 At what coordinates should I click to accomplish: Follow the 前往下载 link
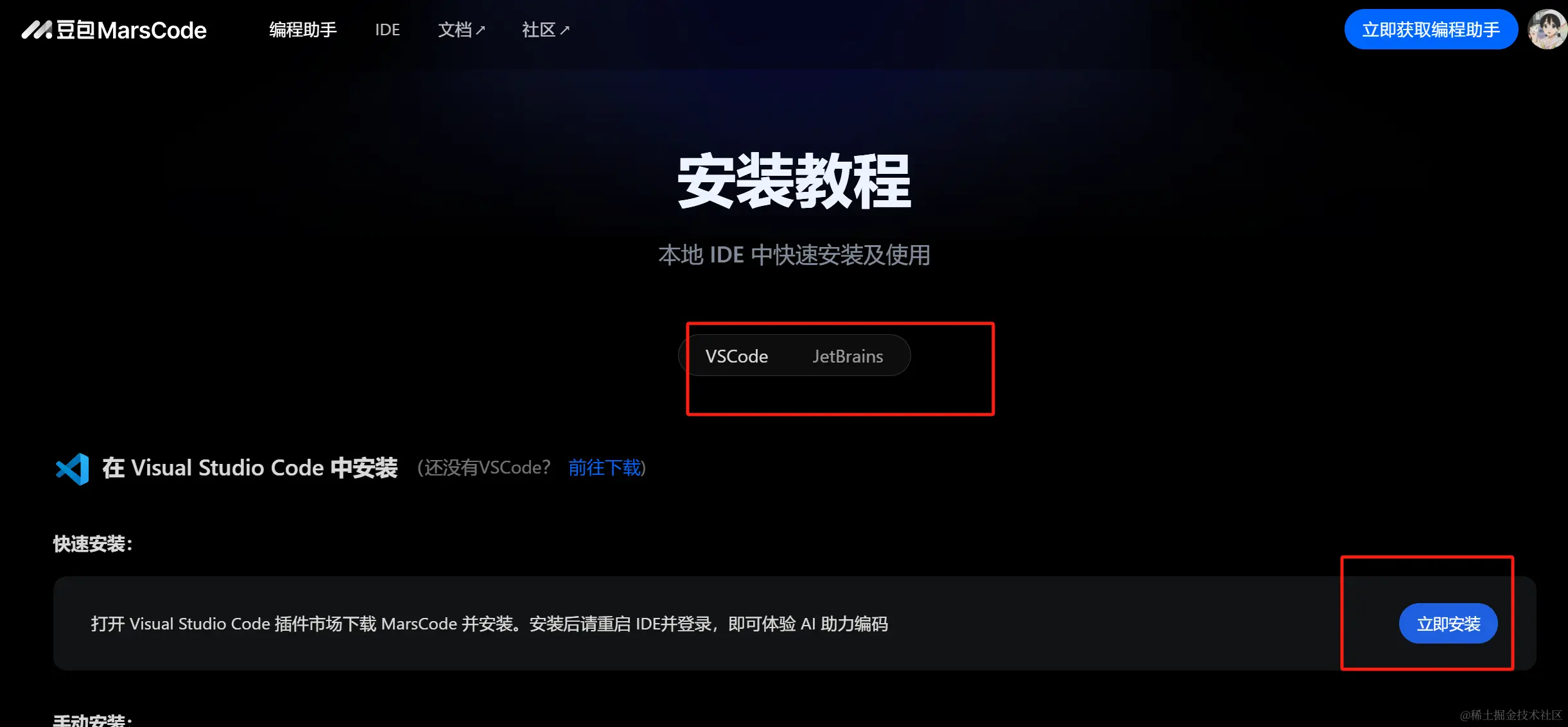click(x=604, y=468)
